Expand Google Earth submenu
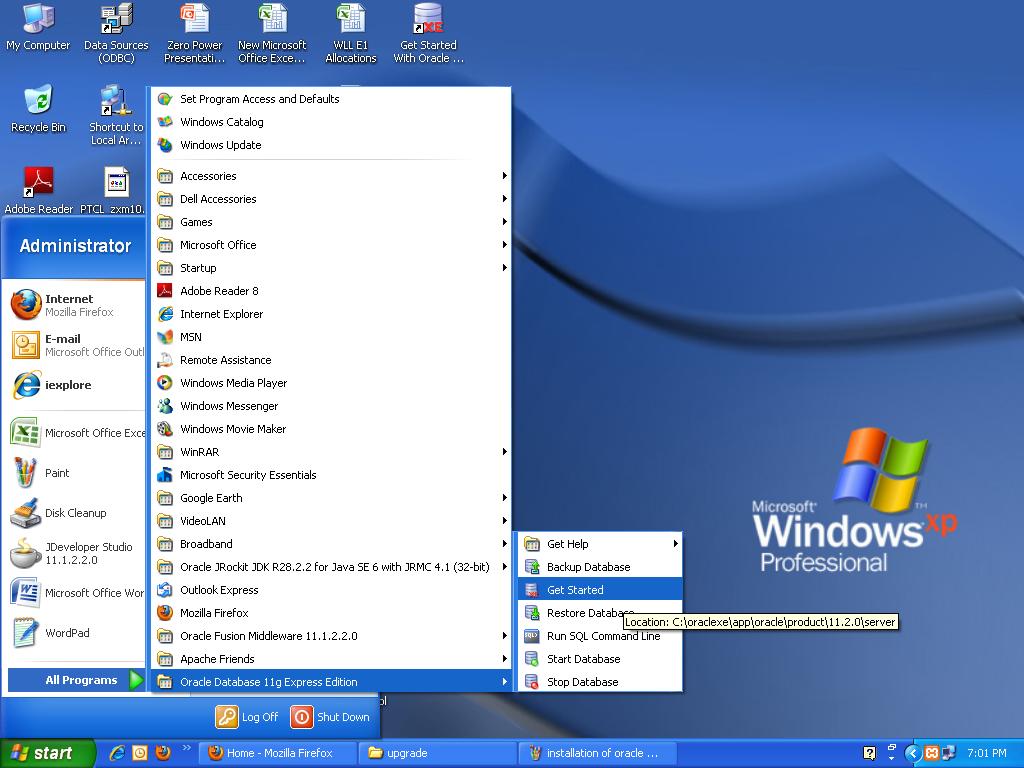Screen dimensions: 1024x768 331,498
